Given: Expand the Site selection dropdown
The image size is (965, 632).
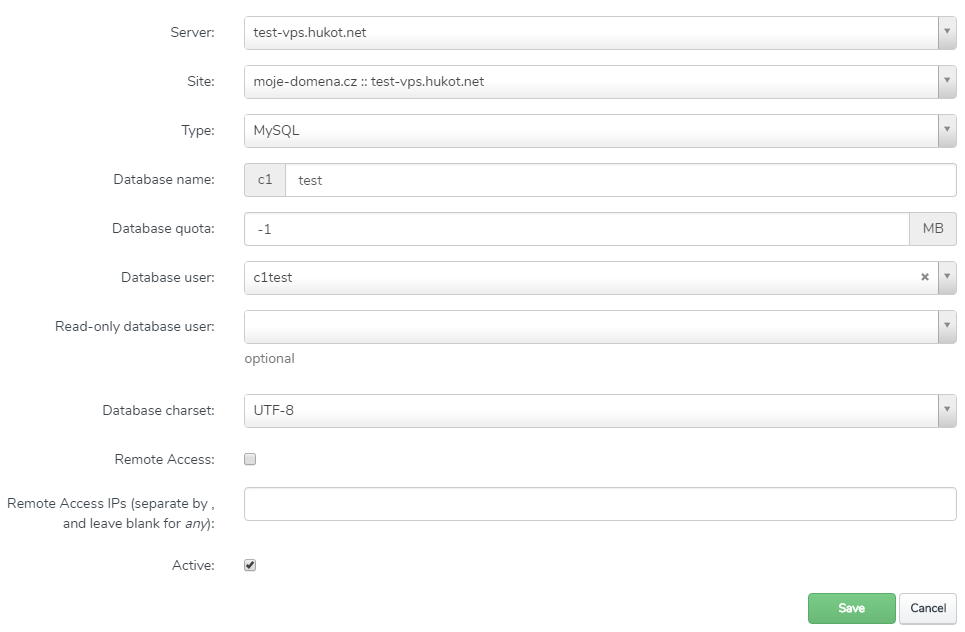Looking at the screenshot, I should (x=947, y=82).
